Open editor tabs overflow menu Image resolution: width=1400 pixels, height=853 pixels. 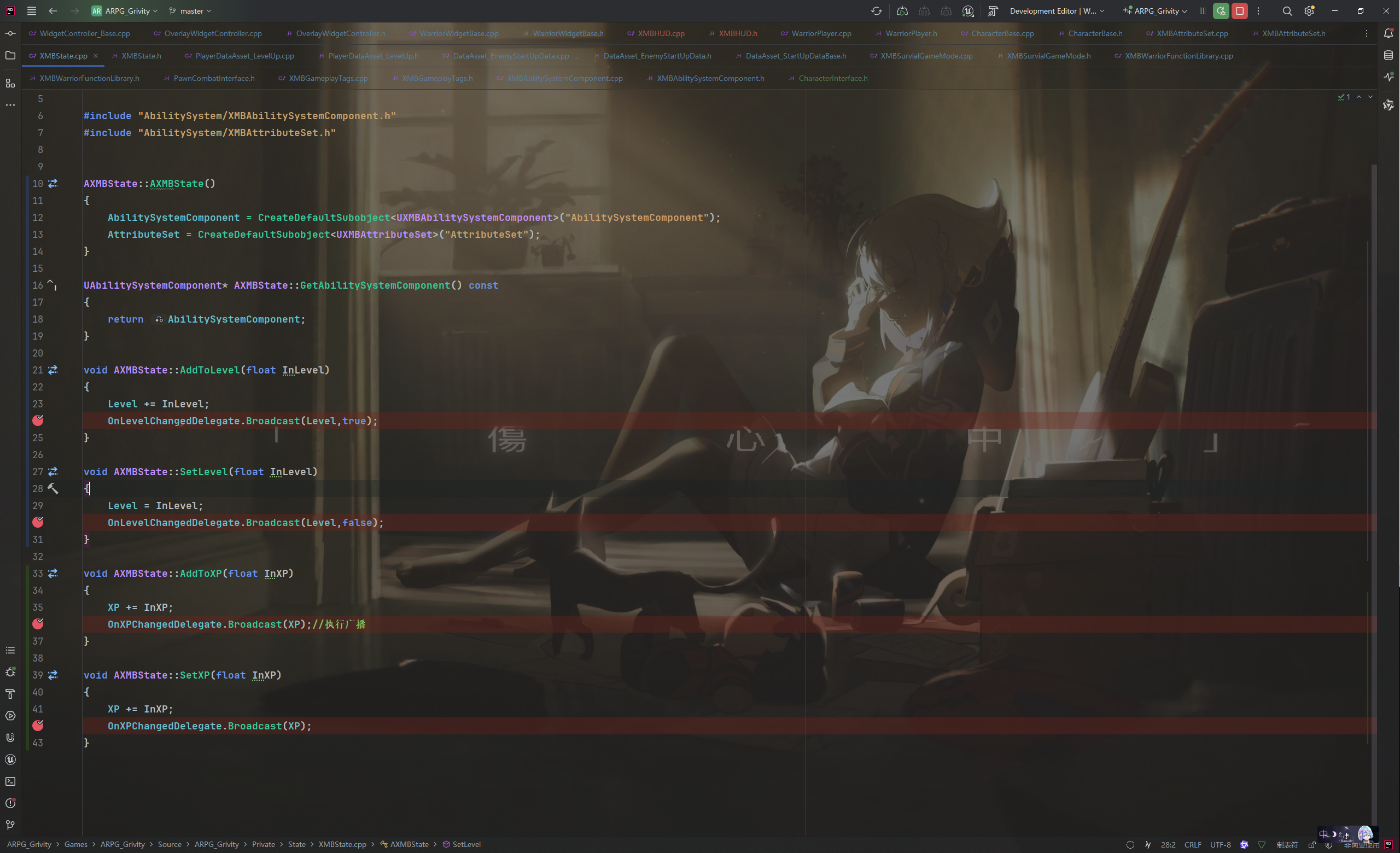1366,33
